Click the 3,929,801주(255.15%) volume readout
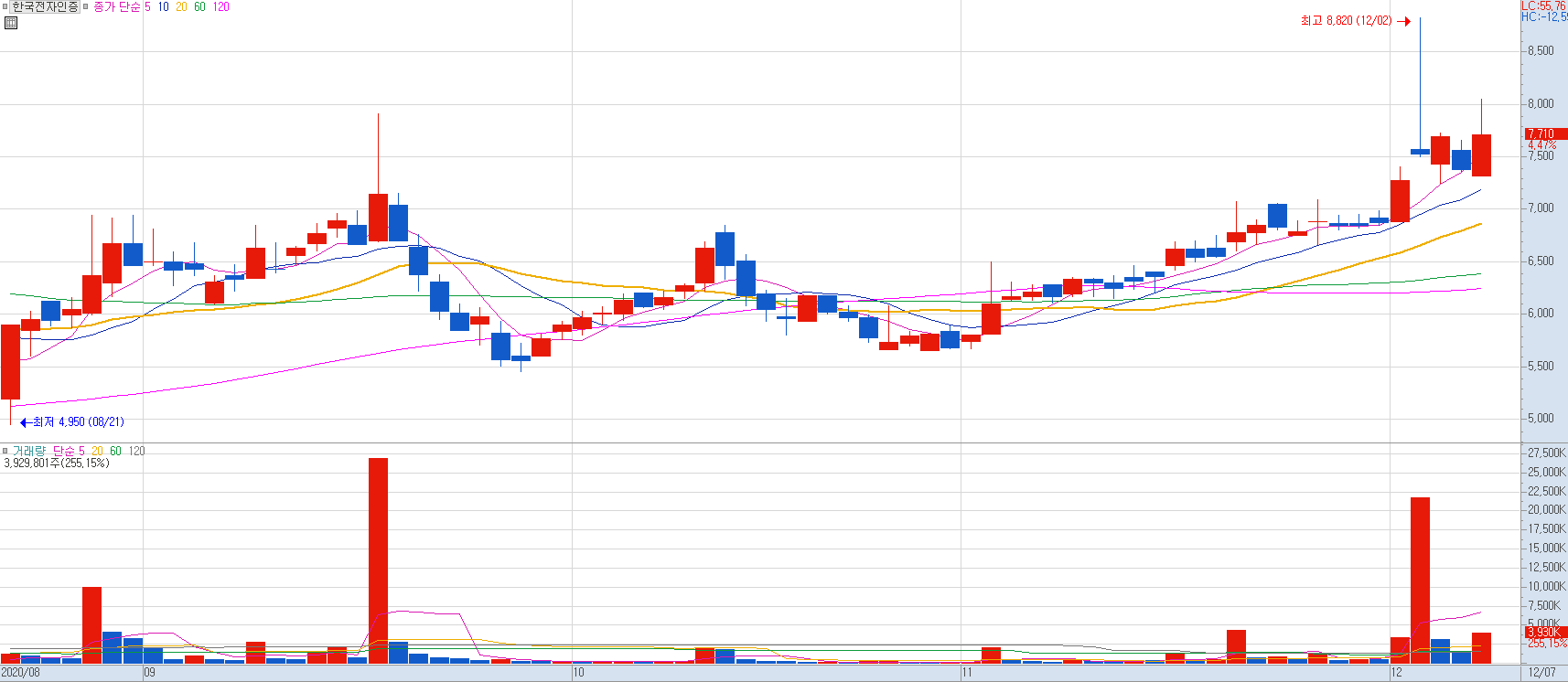 [x=57, y=463]
